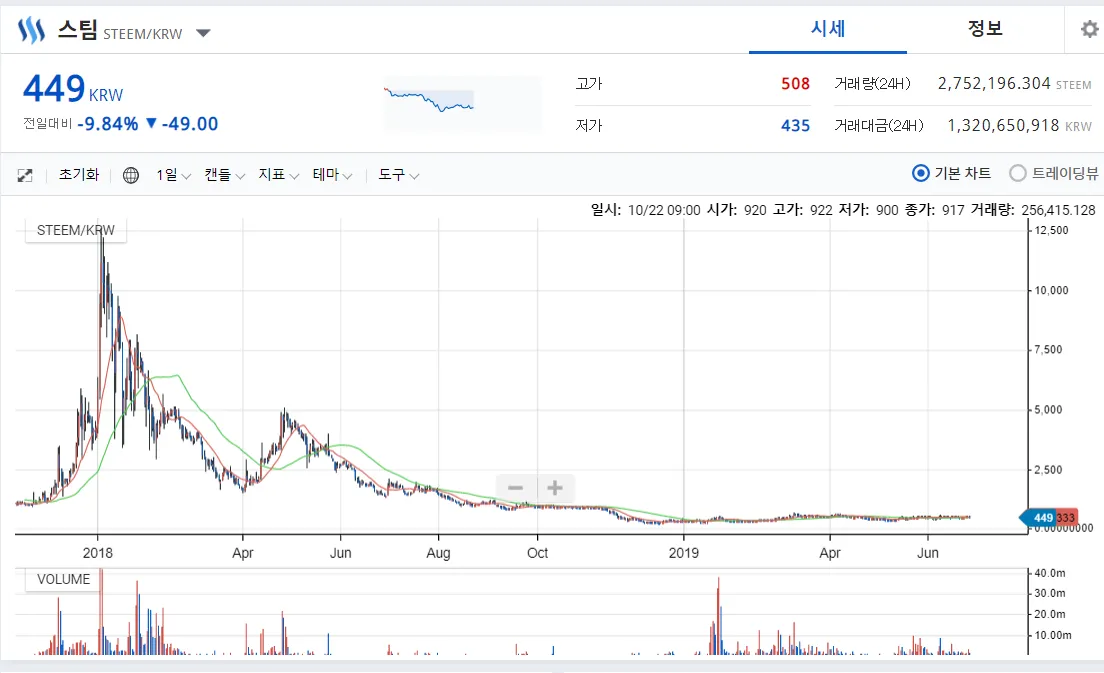Click the 종가 917 readout value
Image resolution: width=1104 pixels, height=673 pixels.
953,210
